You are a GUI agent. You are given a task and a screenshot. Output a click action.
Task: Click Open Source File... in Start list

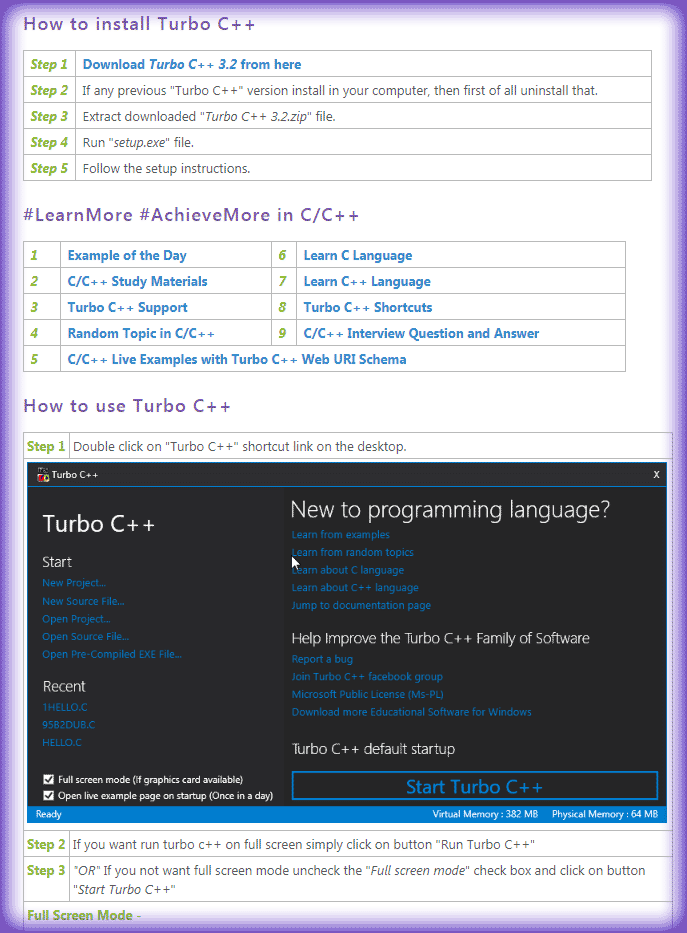pyautogui.click(x=86, y=636)
